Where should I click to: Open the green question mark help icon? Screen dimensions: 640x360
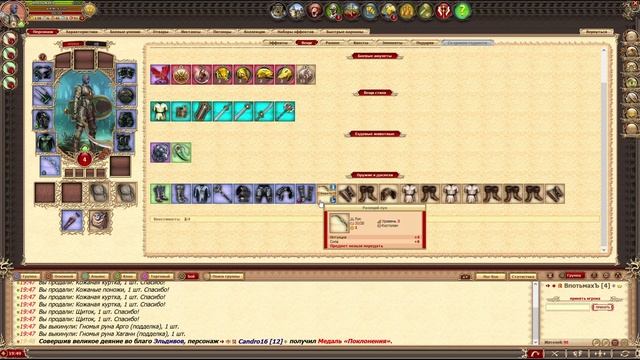click(x=462, y=11)
